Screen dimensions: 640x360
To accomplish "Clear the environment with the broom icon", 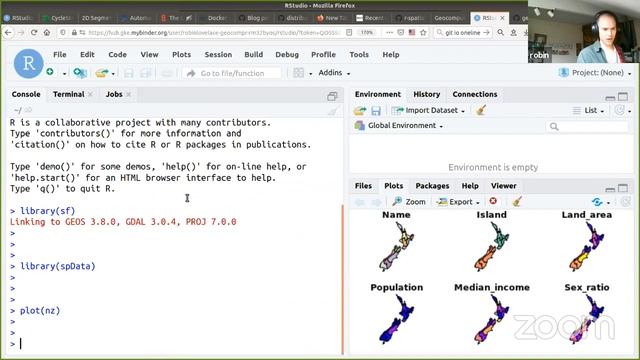I will coord(481,110).
